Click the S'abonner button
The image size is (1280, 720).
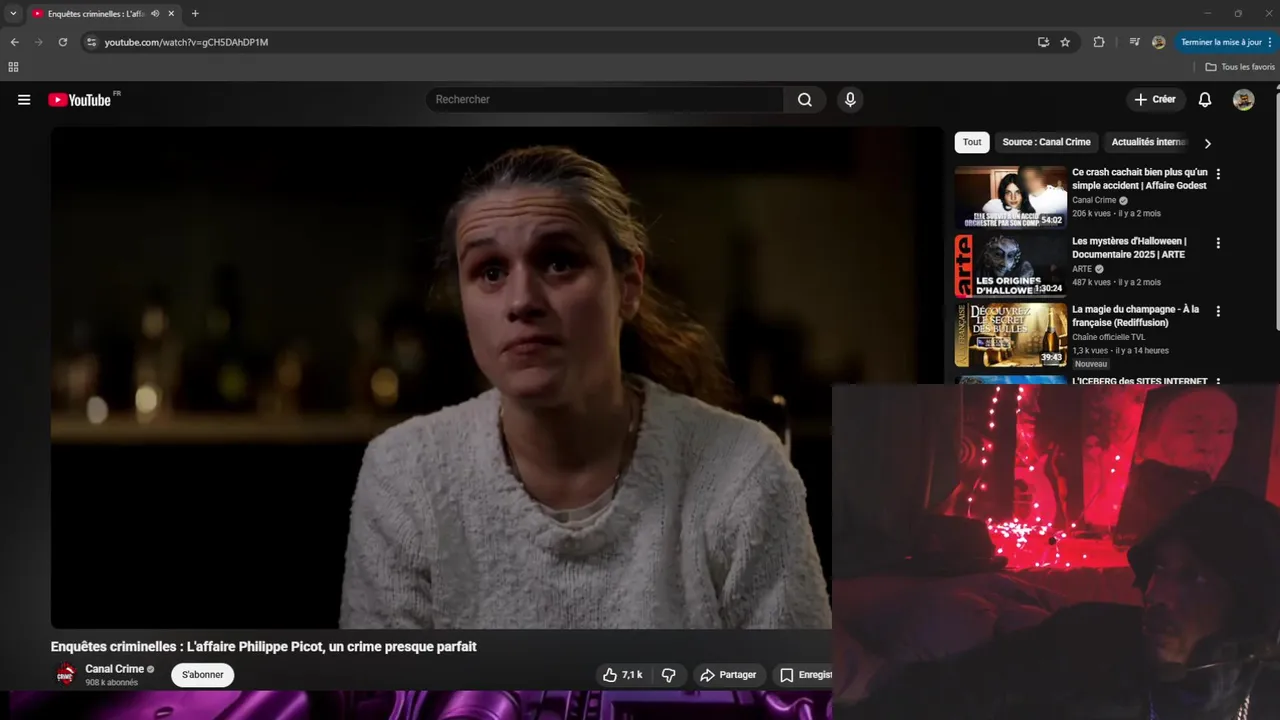[x=203, y=675]
